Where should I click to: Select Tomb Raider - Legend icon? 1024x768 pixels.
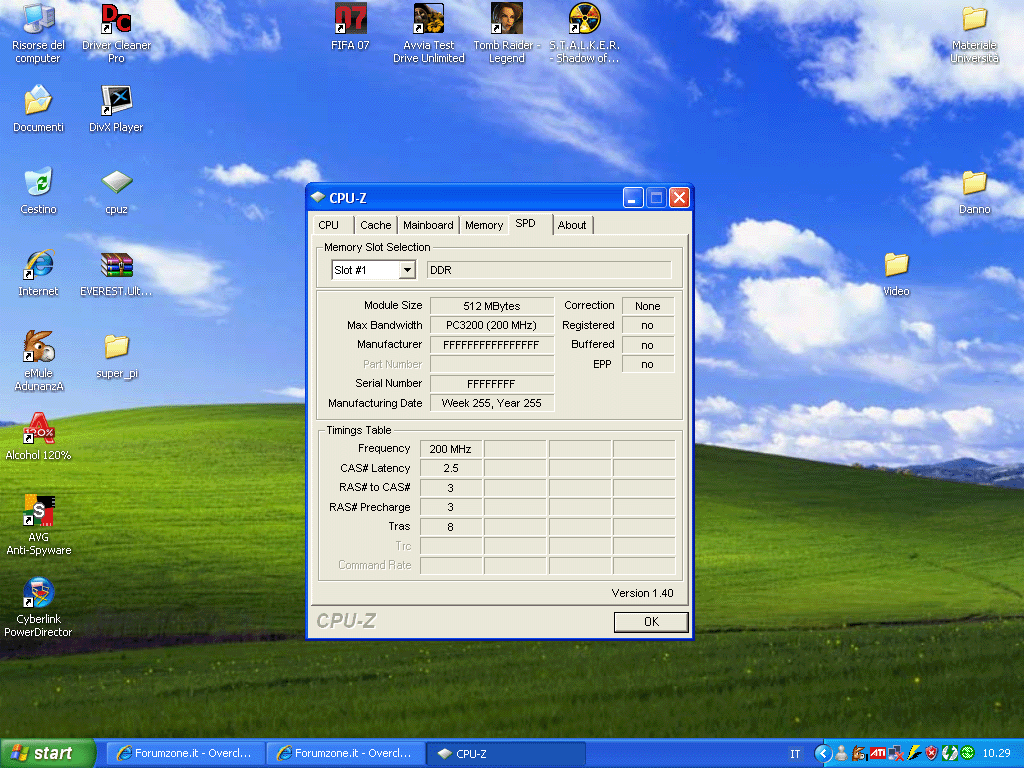pyautogui.click(x=507, y=33)
